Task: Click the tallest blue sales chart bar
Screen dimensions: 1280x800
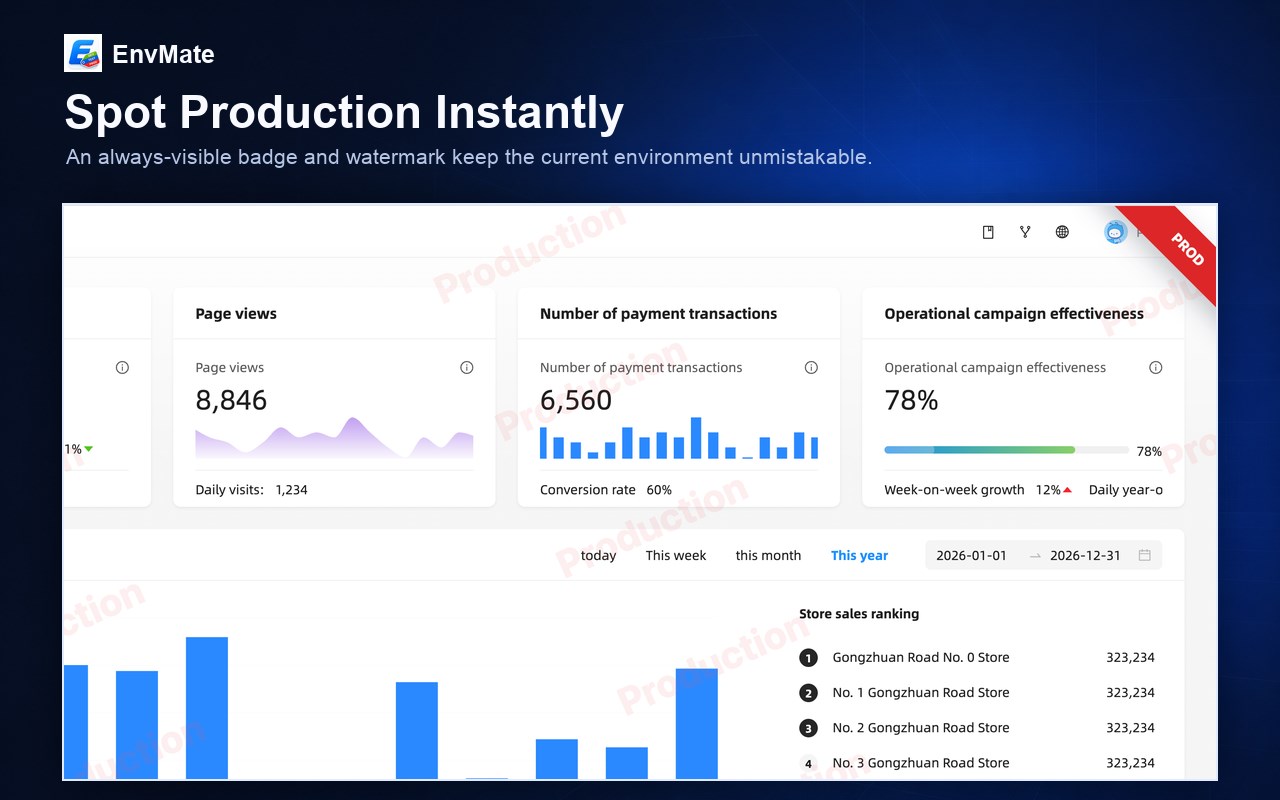Action: (207, 708)
